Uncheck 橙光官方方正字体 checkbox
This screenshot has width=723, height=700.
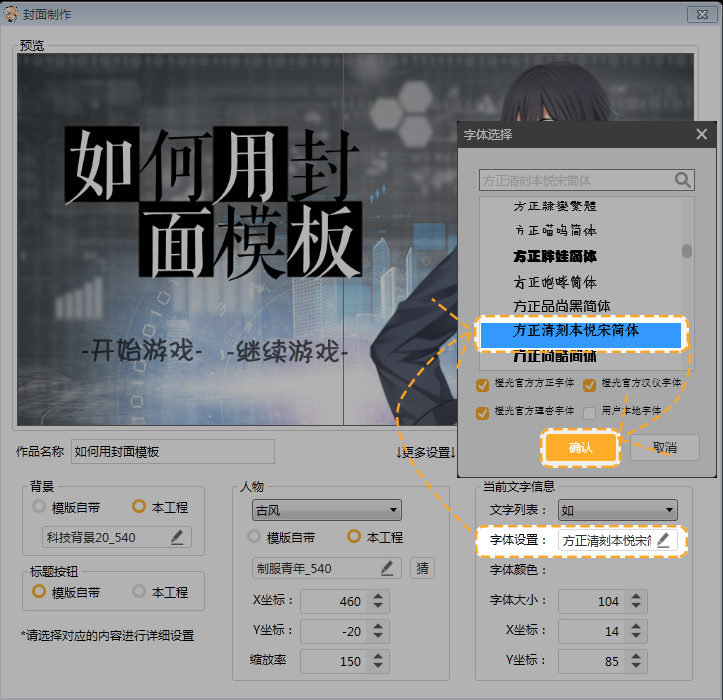pyautogui.click(x=484, y=384)
